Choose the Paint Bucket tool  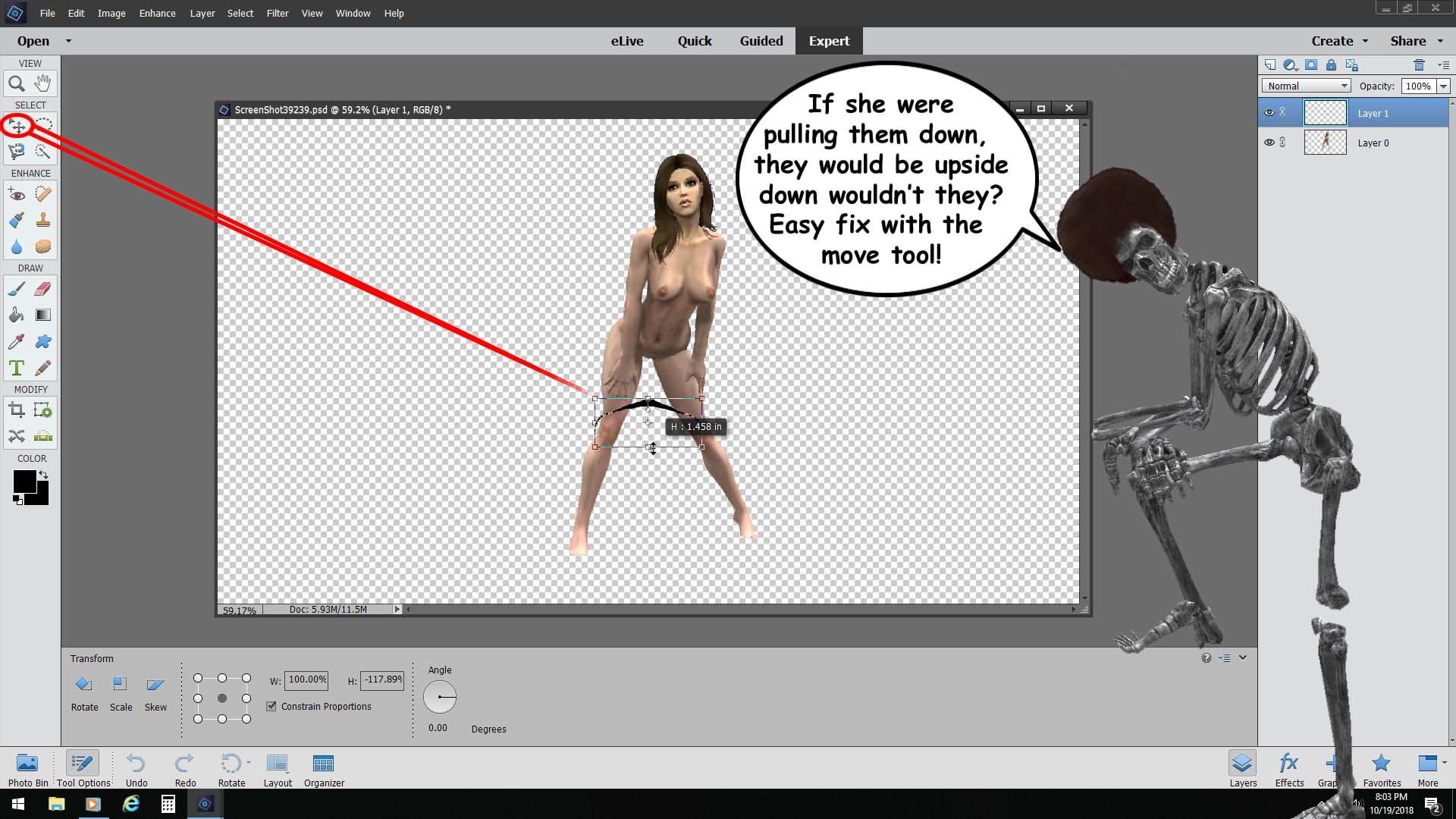pos(17,315)
